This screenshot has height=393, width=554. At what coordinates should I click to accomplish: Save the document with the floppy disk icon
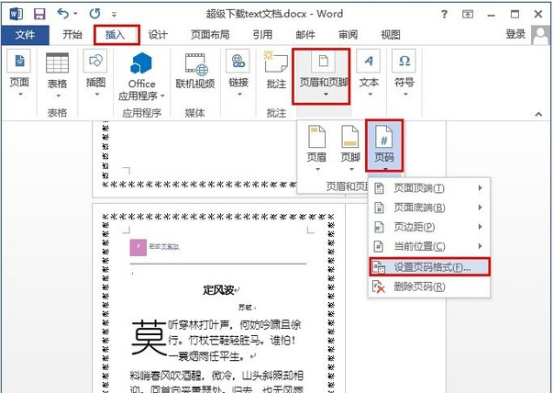[x=39, y=14]
